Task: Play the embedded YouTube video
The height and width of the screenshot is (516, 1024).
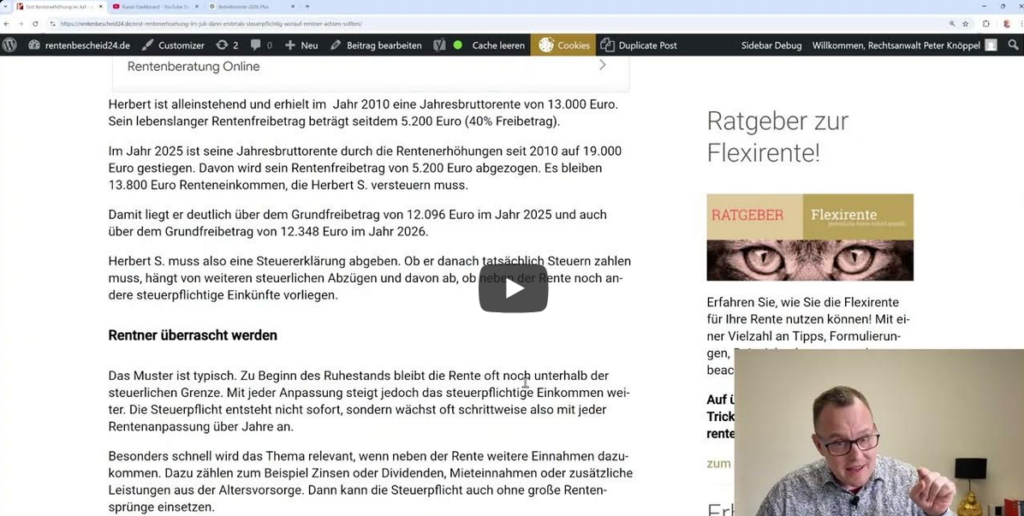Action: coord(513,288)
